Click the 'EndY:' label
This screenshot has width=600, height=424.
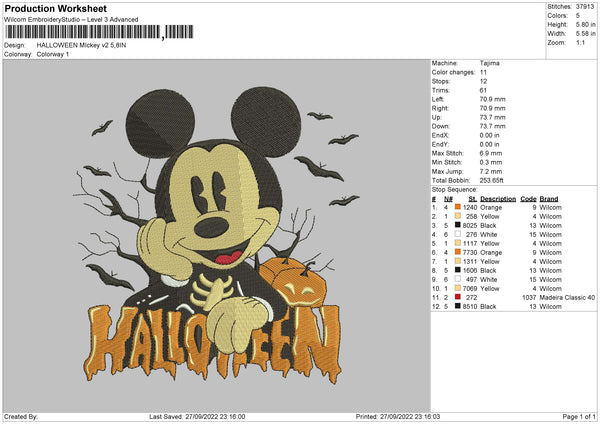pos(440,144)
